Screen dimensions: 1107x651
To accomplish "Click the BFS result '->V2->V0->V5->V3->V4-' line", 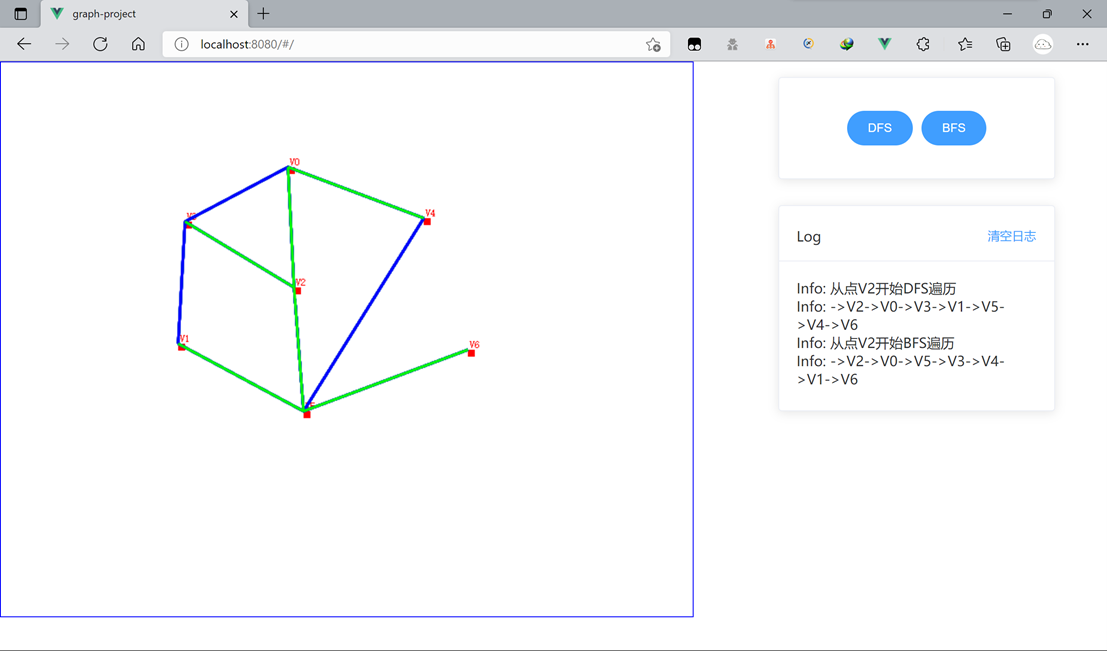I will coord(900,362).
